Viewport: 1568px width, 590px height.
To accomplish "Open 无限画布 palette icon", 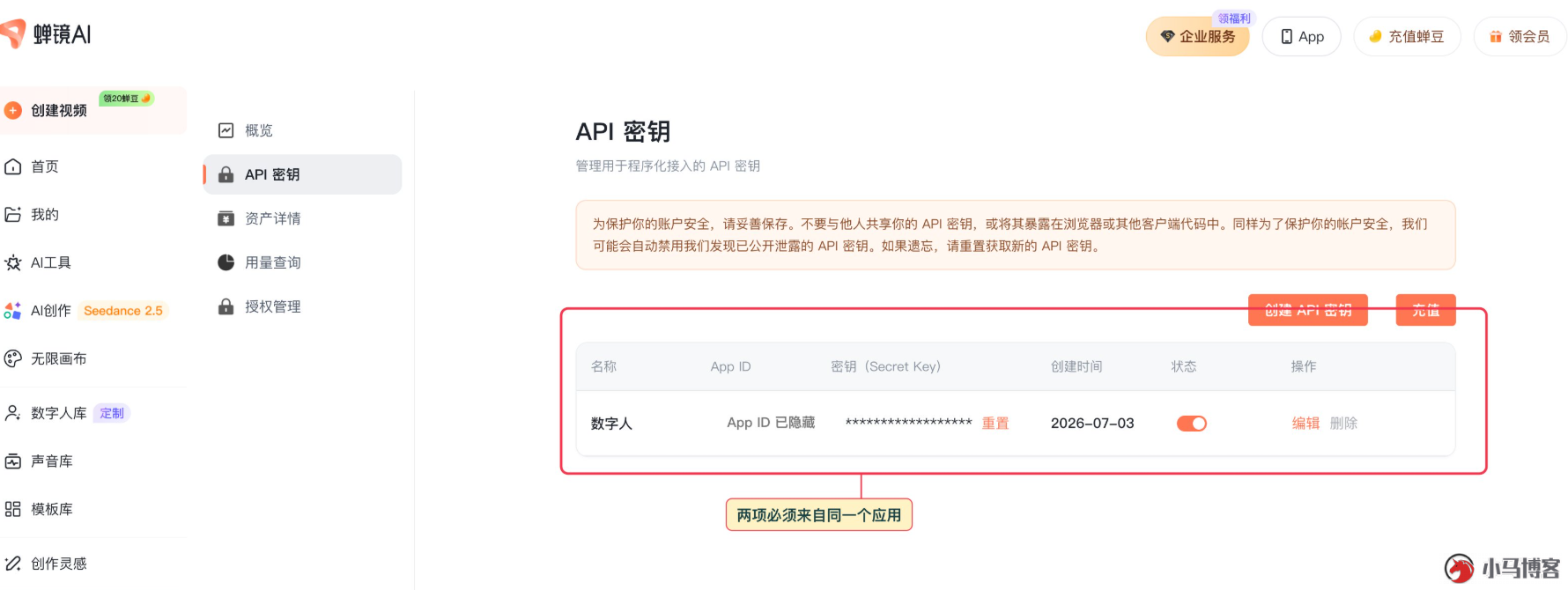I will [13, 358].
